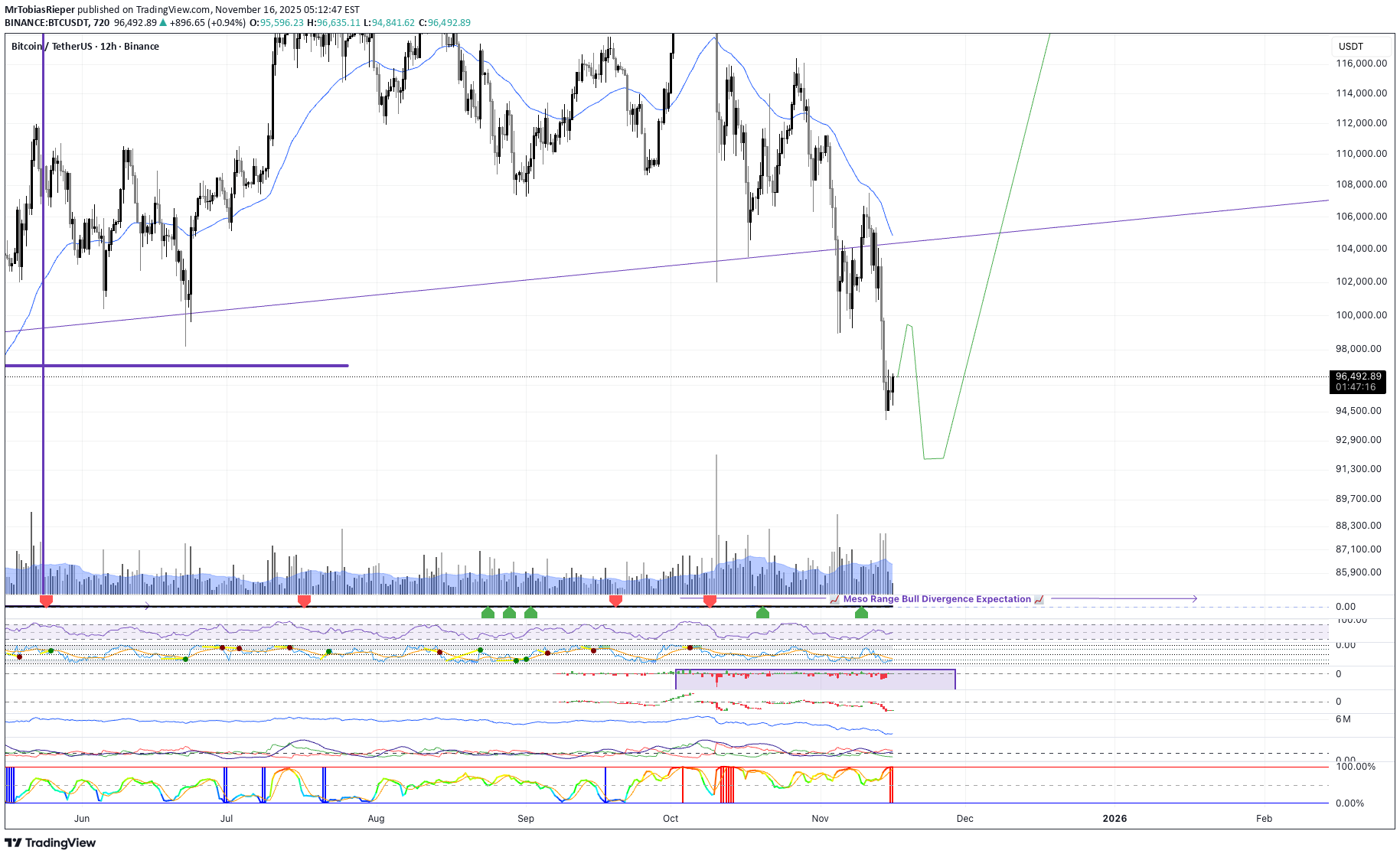The height and width of the screenshot is (857, 1400).
Task: Click the red arrow marker near early October
Action: click(710, 601)
